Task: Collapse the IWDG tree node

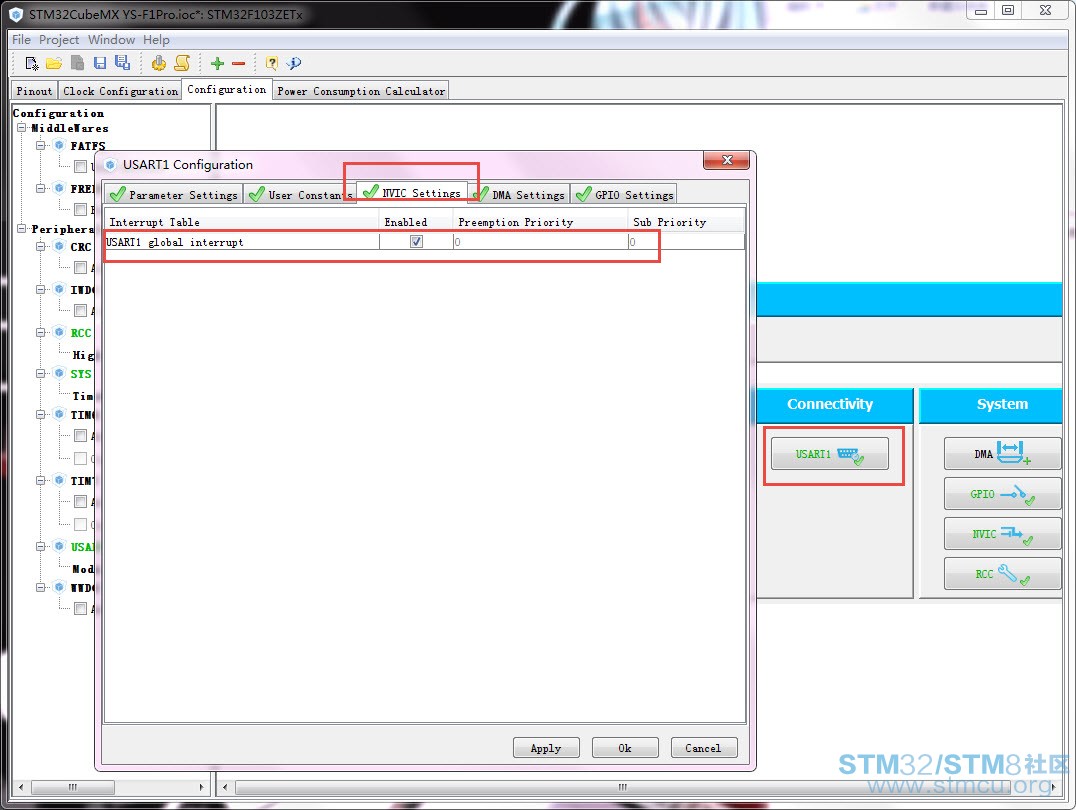Action: (40, 289)
